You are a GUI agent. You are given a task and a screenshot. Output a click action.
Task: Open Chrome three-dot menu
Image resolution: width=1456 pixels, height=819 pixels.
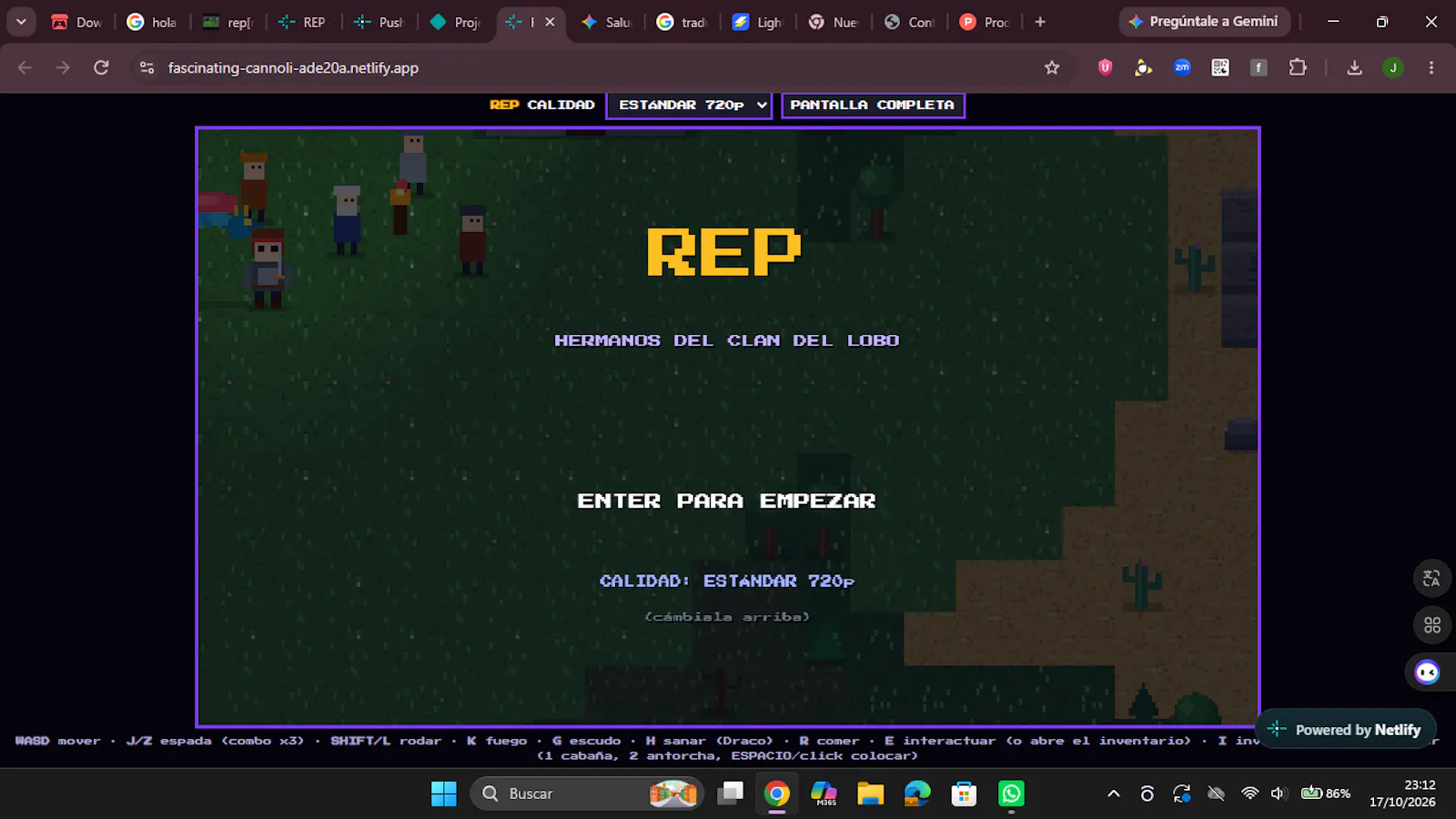point(1431,67)
